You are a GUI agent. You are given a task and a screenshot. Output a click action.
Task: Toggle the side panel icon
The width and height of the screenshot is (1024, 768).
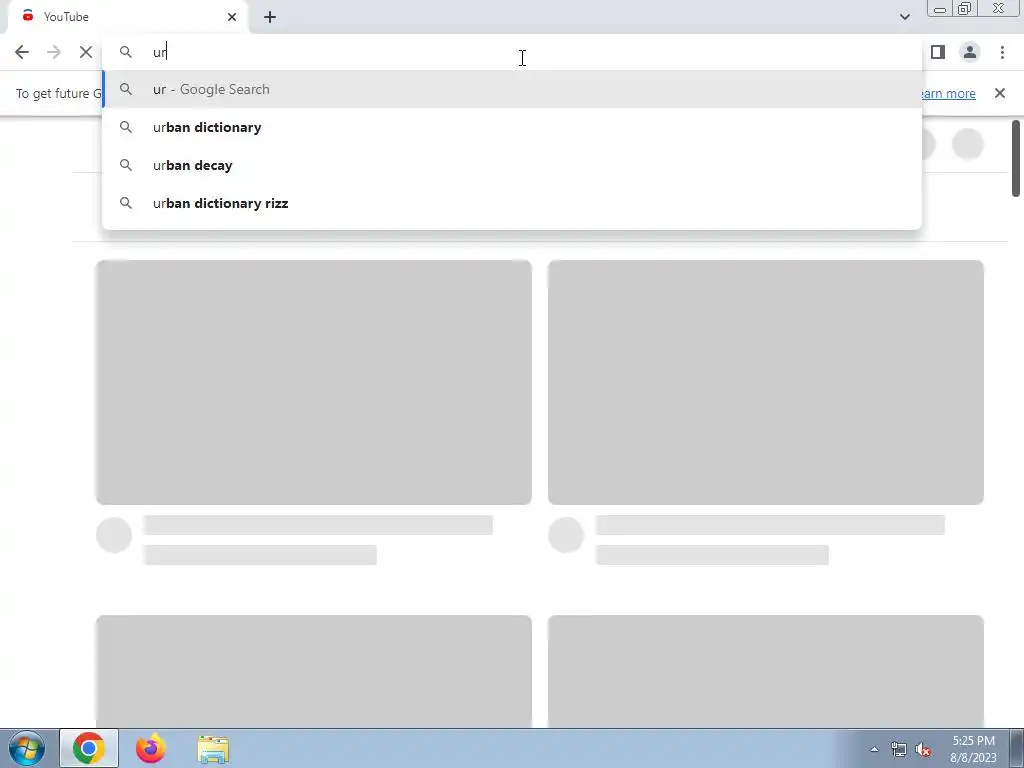[938, 52]
